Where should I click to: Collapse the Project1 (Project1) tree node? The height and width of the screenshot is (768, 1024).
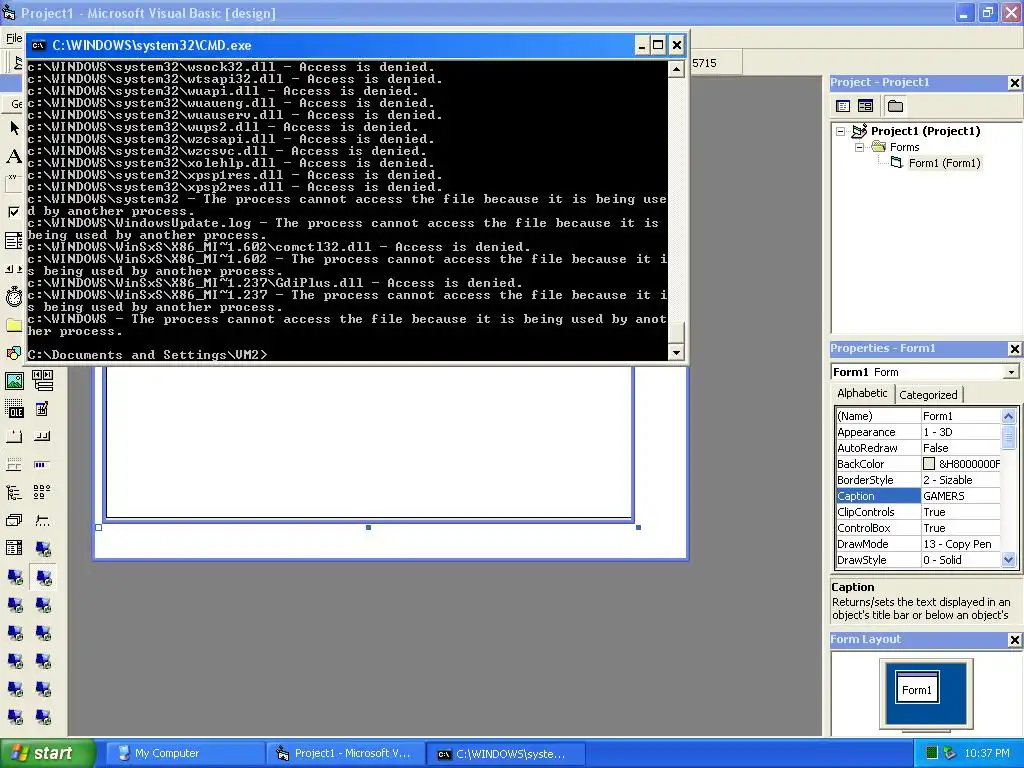tap(841, 131)
